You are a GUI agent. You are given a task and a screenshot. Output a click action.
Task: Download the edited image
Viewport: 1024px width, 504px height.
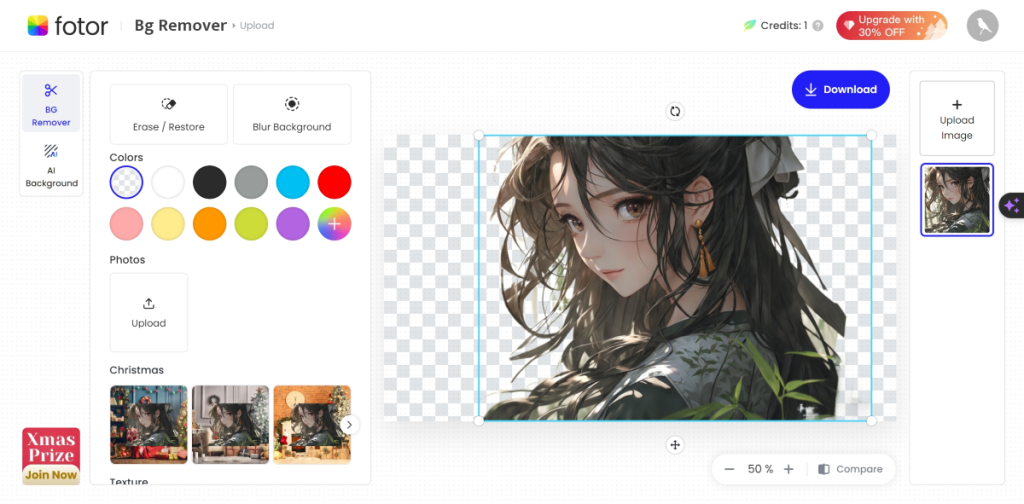click(840, 89)
